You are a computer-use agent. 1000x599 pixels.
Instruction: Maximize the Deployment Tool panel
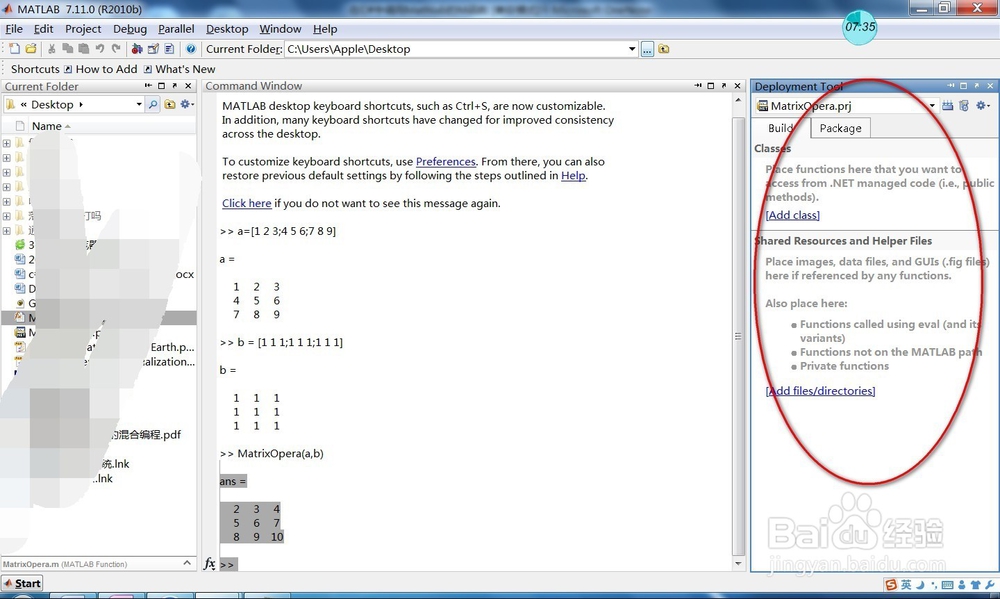pyautogui.click(x=964, y=85)
